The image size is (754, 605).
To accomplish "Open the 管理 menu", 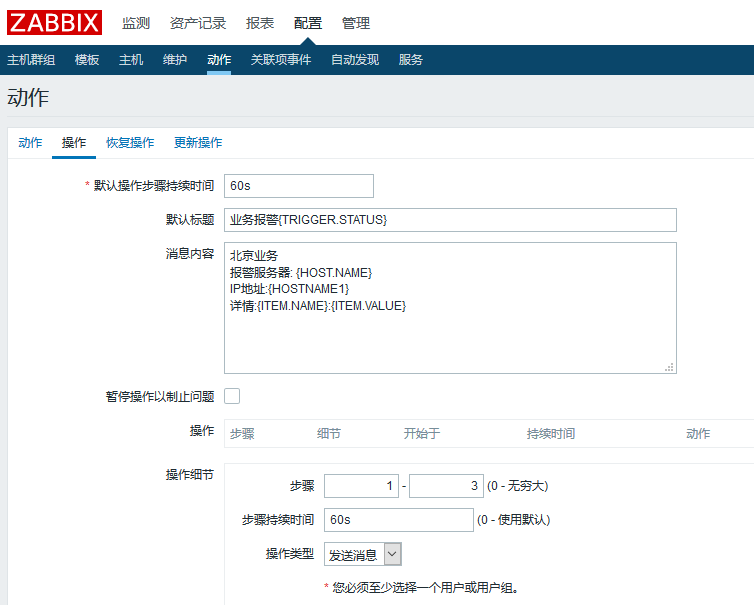I will tap(355, 23).
